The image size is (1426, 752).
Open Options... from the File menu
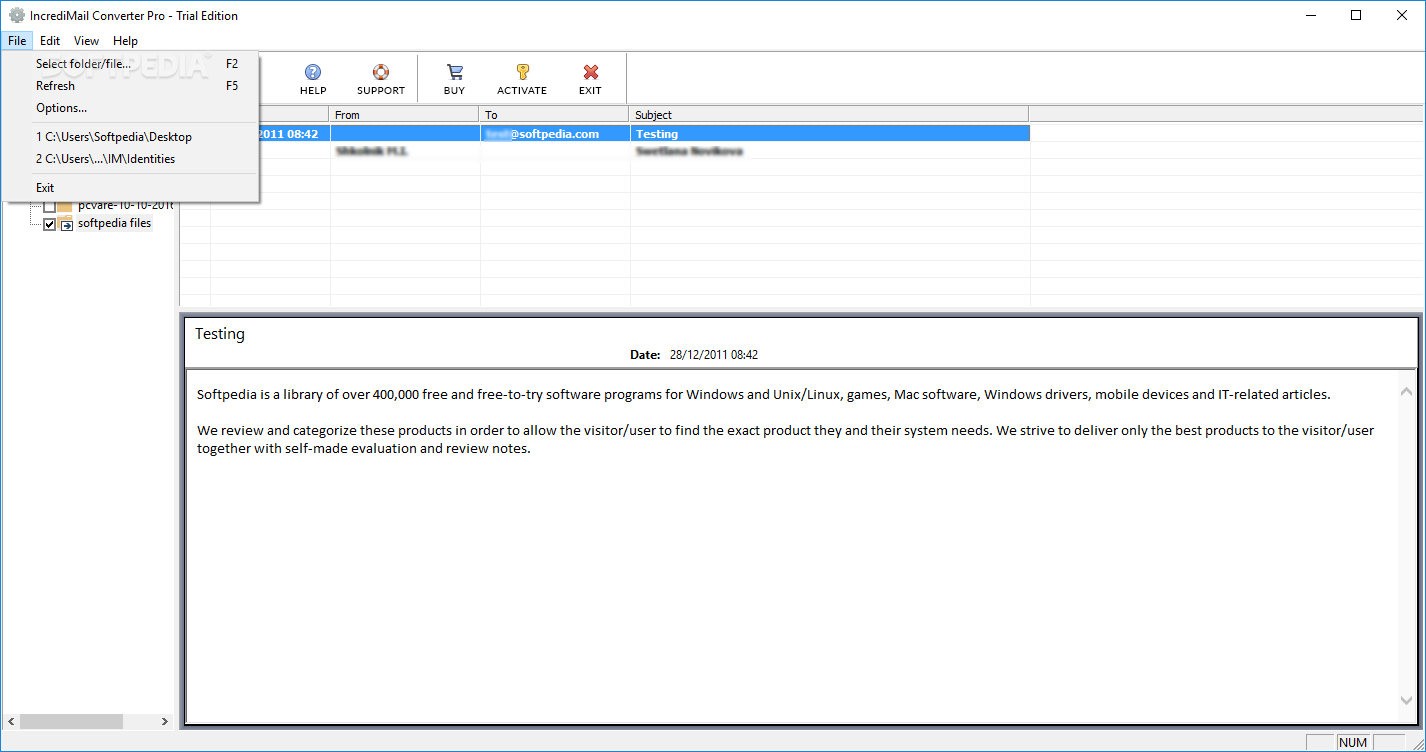coord(131,108)
